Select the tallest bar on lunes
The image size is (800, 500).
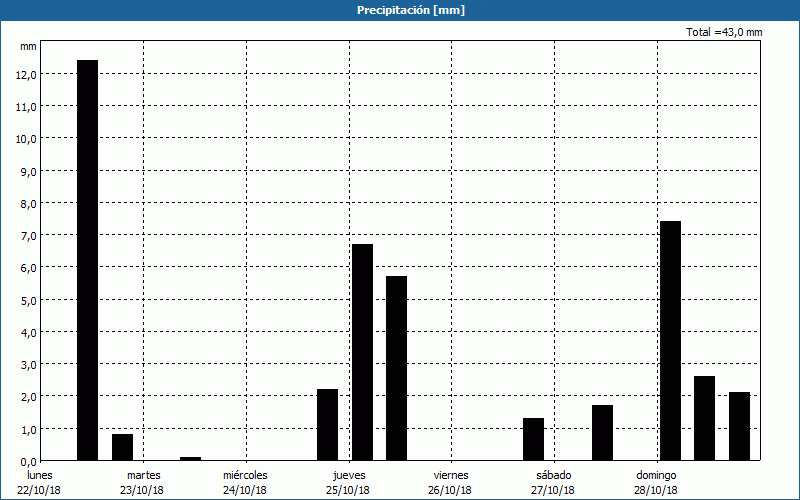[x=88, y=260]
